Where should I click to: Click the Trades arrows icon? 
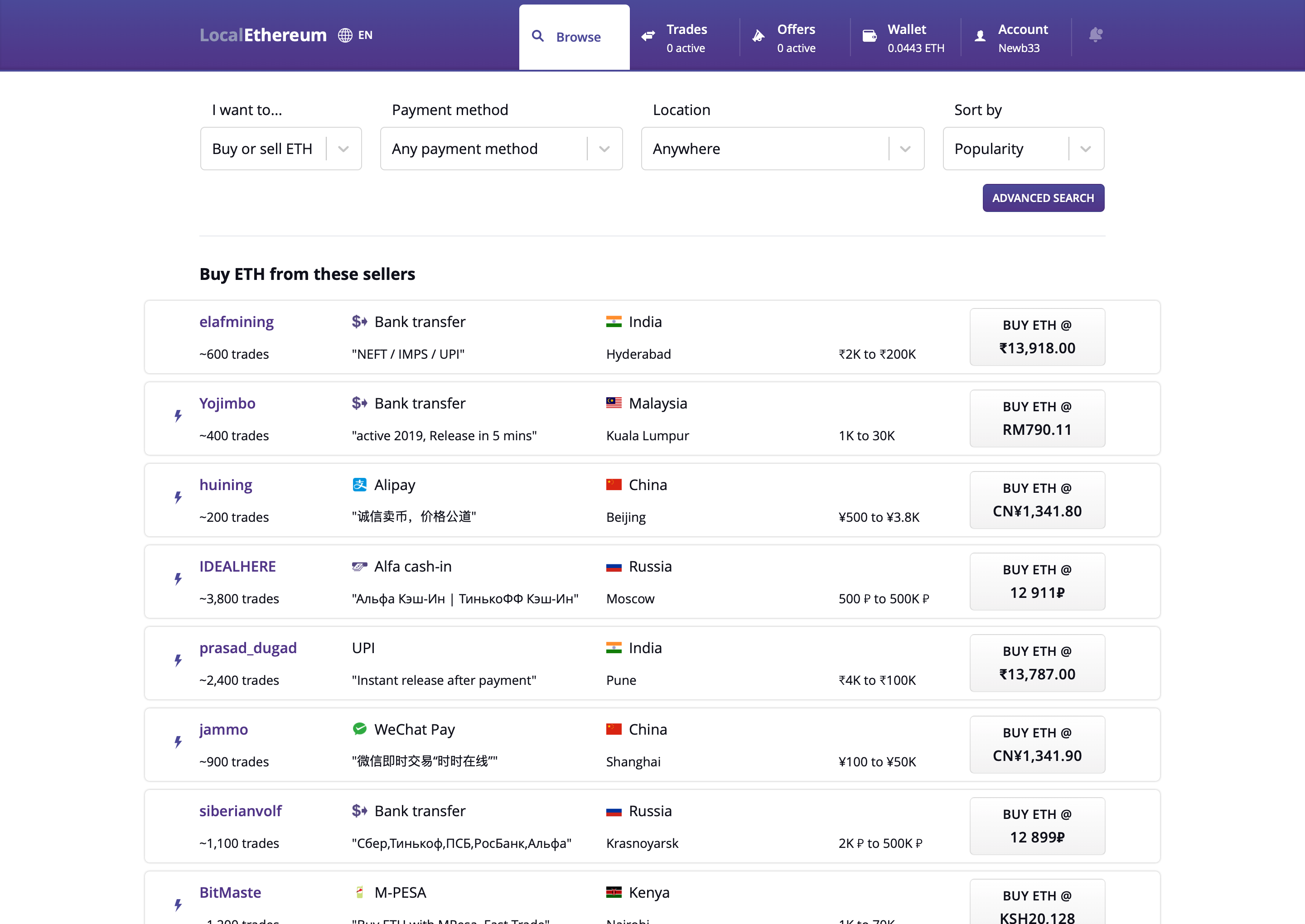pos(648,36)
